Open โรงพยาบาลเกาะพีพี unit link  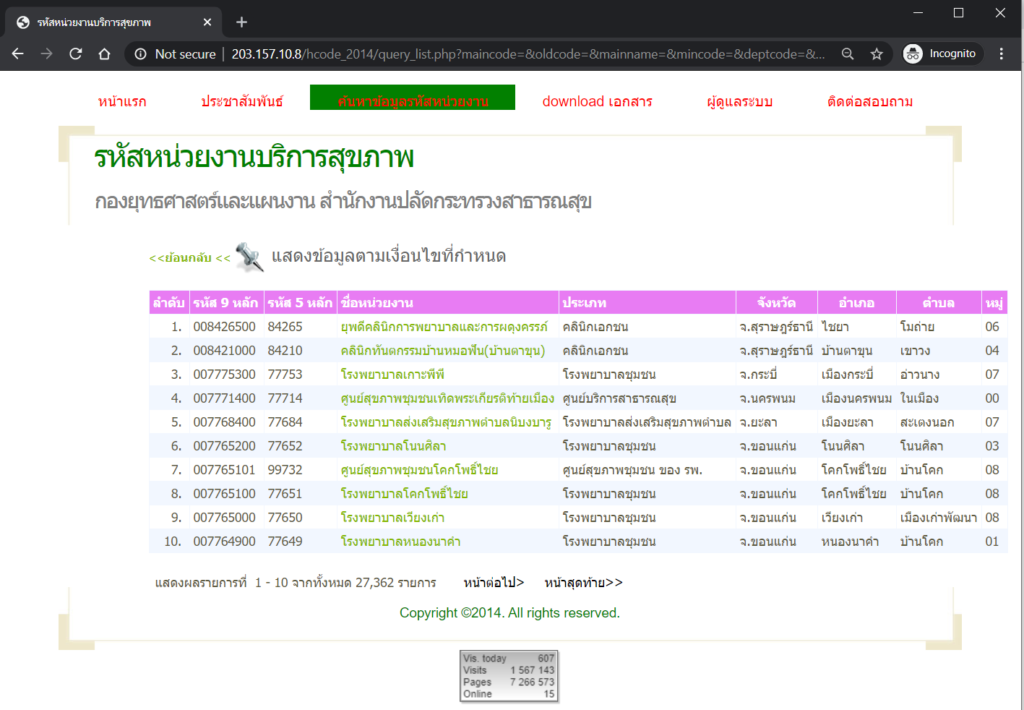point(392,374)
